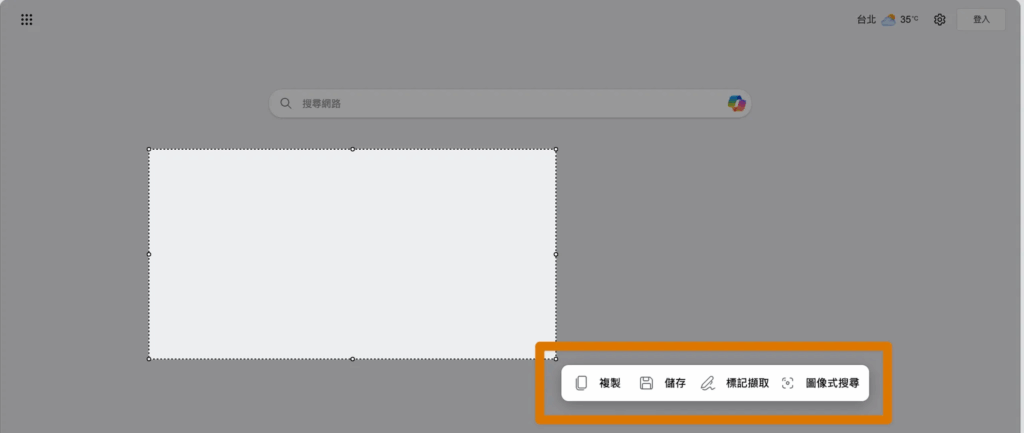This screenshot has width=1024, height=433.
Task: Click the magnifier icon in search box
Action: [285, 103]
